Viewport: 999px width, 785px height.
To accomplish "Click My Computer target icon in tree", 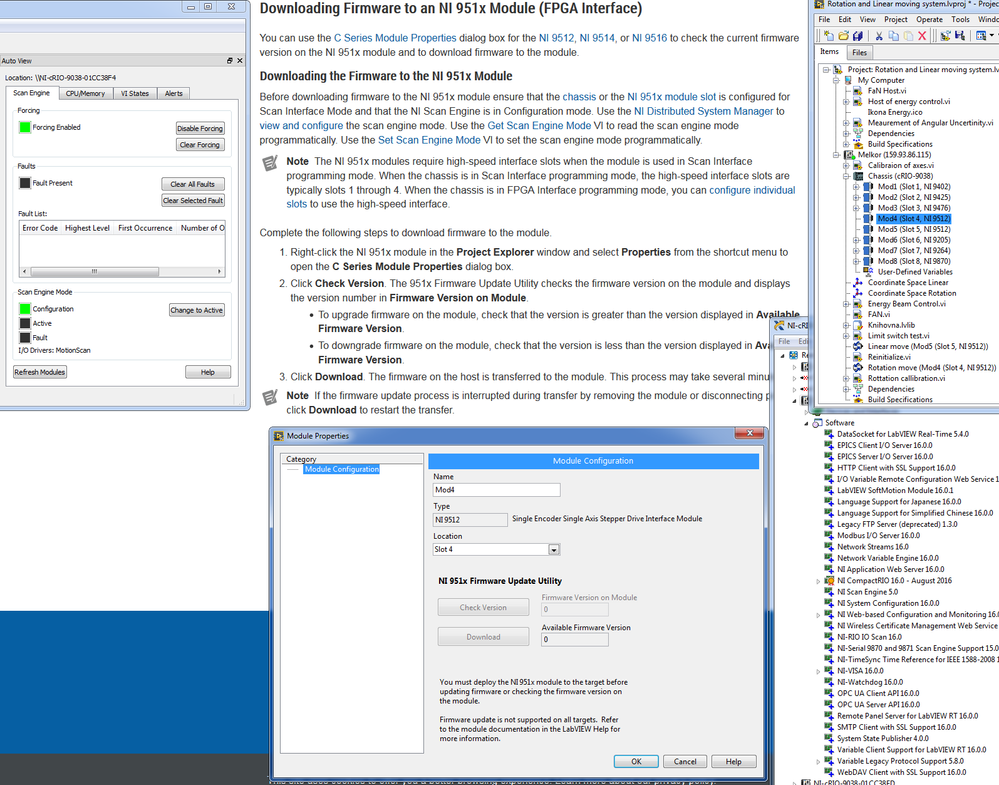I will pos(849,80).
